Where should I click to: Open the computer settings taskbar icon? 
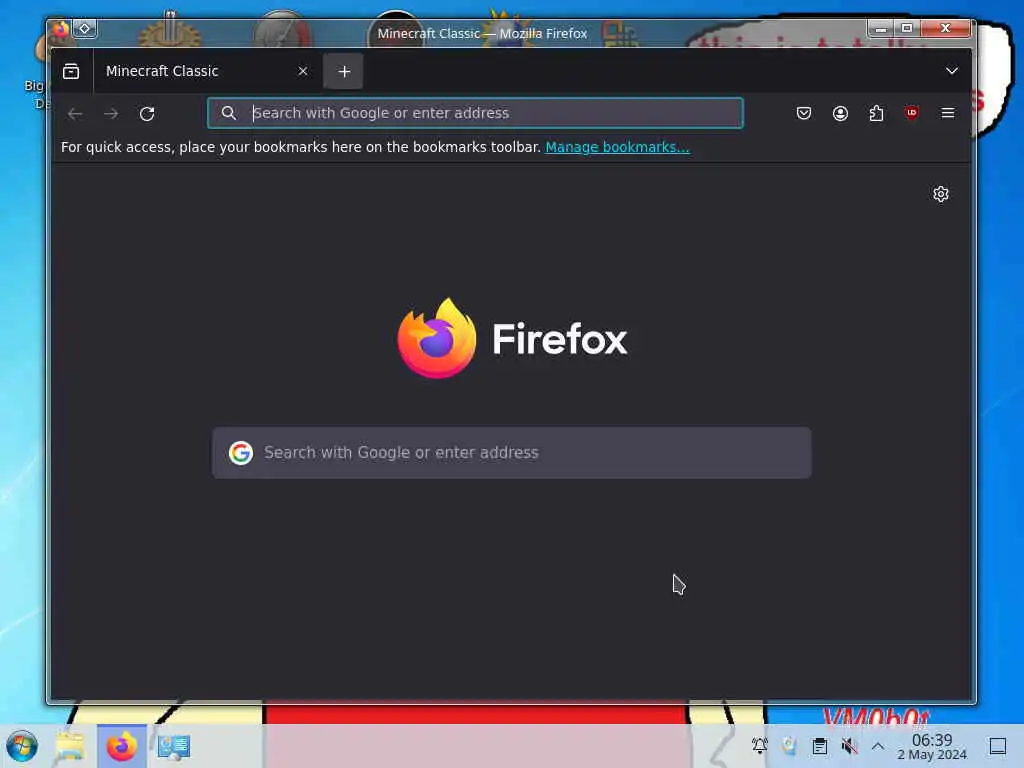(174, 746)
